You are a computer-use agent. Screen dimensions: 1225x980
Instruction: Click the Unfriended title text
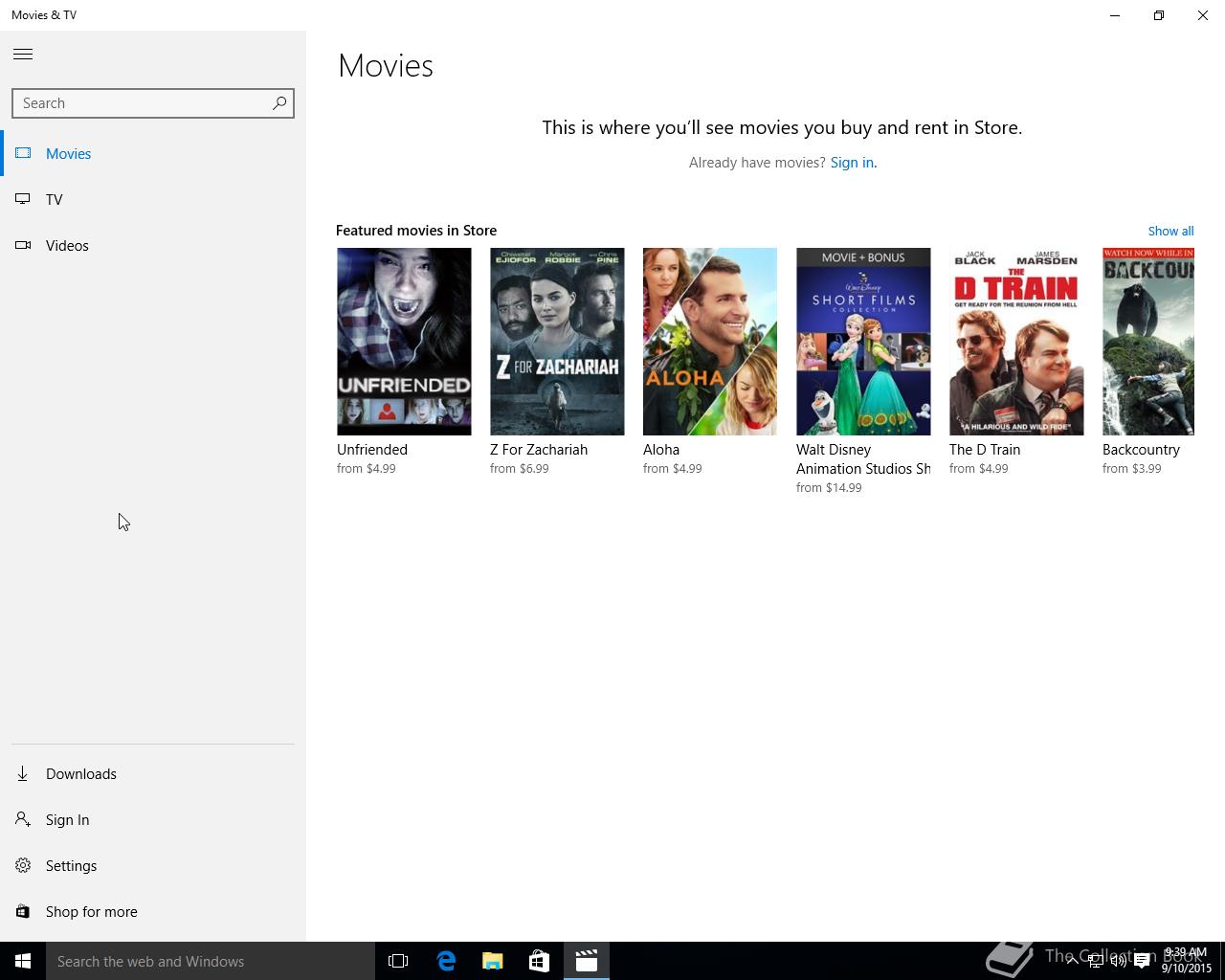(x=372, y=450)
